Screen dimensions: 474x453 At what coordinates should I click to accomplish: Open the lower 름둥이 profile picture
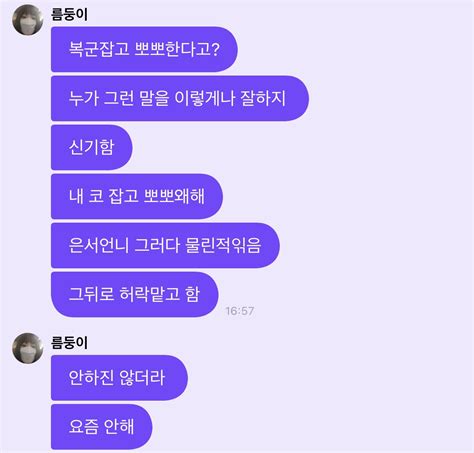[28, 348]
